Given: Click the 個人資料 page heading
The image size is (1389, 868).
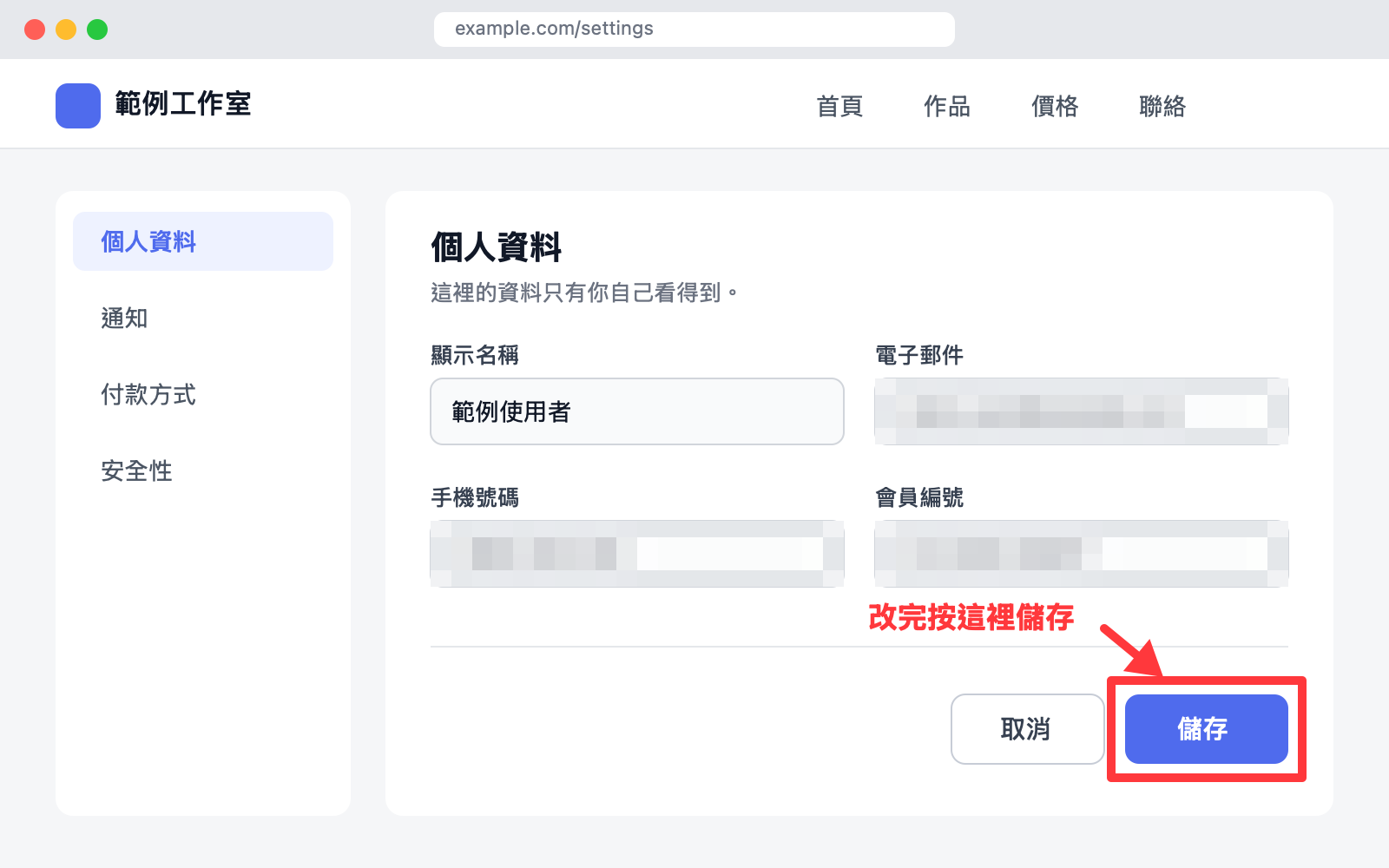Looking at the screenshot, I should tap(497, 247).
